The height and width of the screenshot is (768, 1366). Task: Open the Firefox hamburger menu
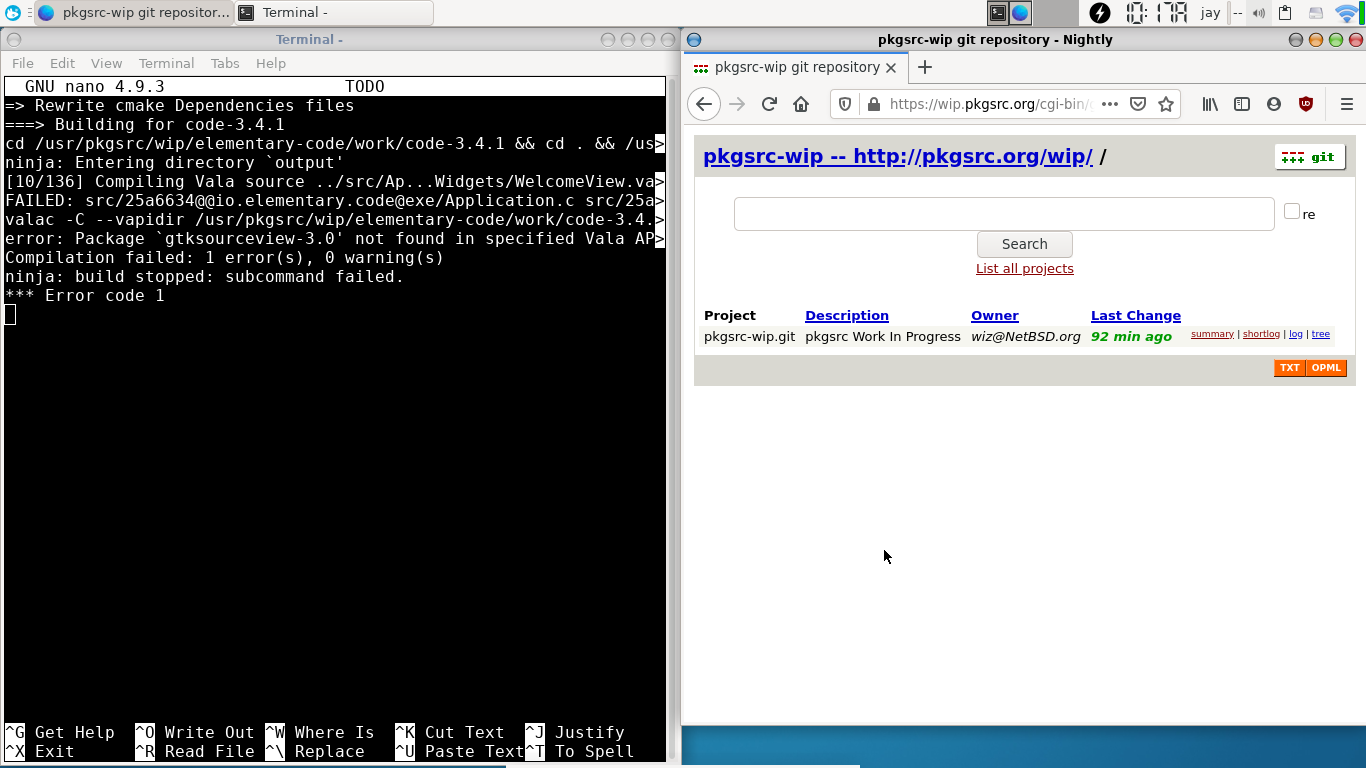[1347, 104]
